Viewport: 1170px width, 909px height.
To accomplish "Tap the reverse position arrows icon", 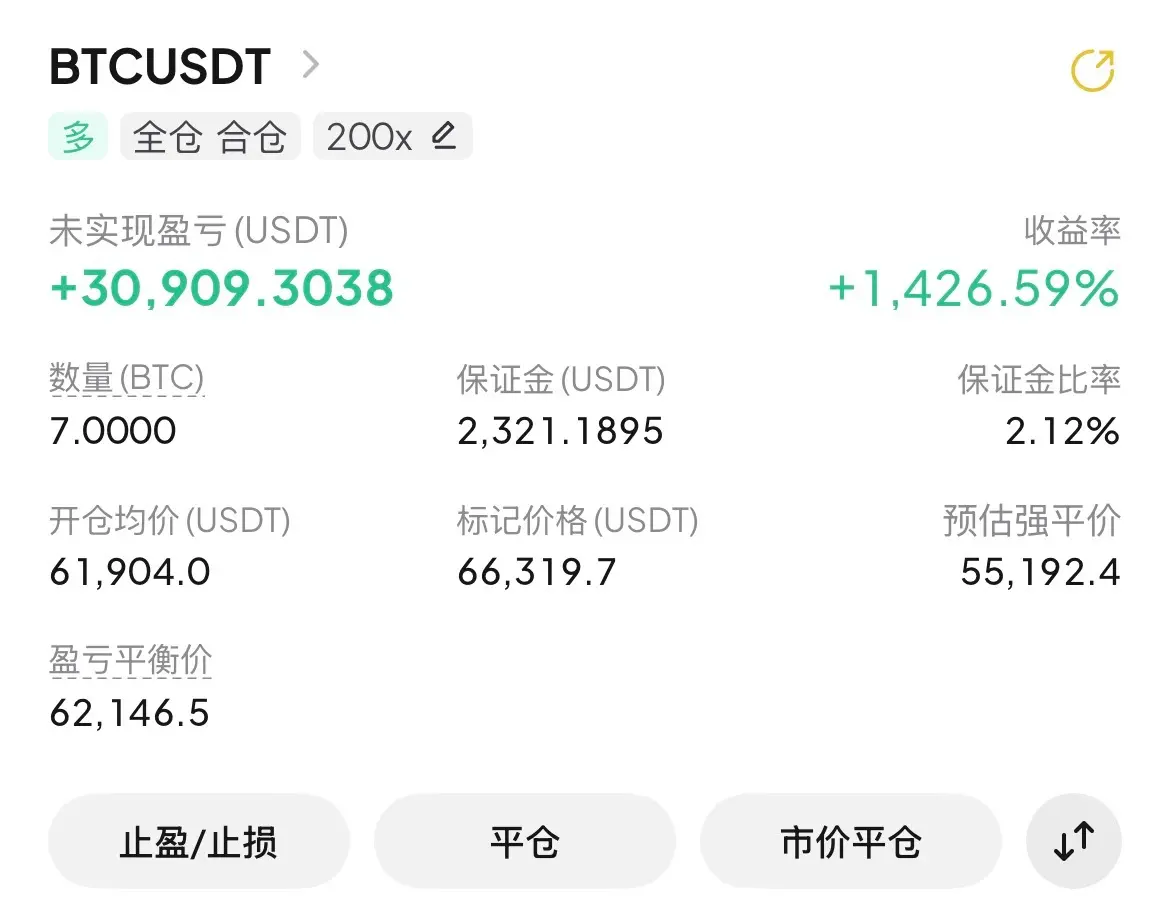I will point(1074,841).
